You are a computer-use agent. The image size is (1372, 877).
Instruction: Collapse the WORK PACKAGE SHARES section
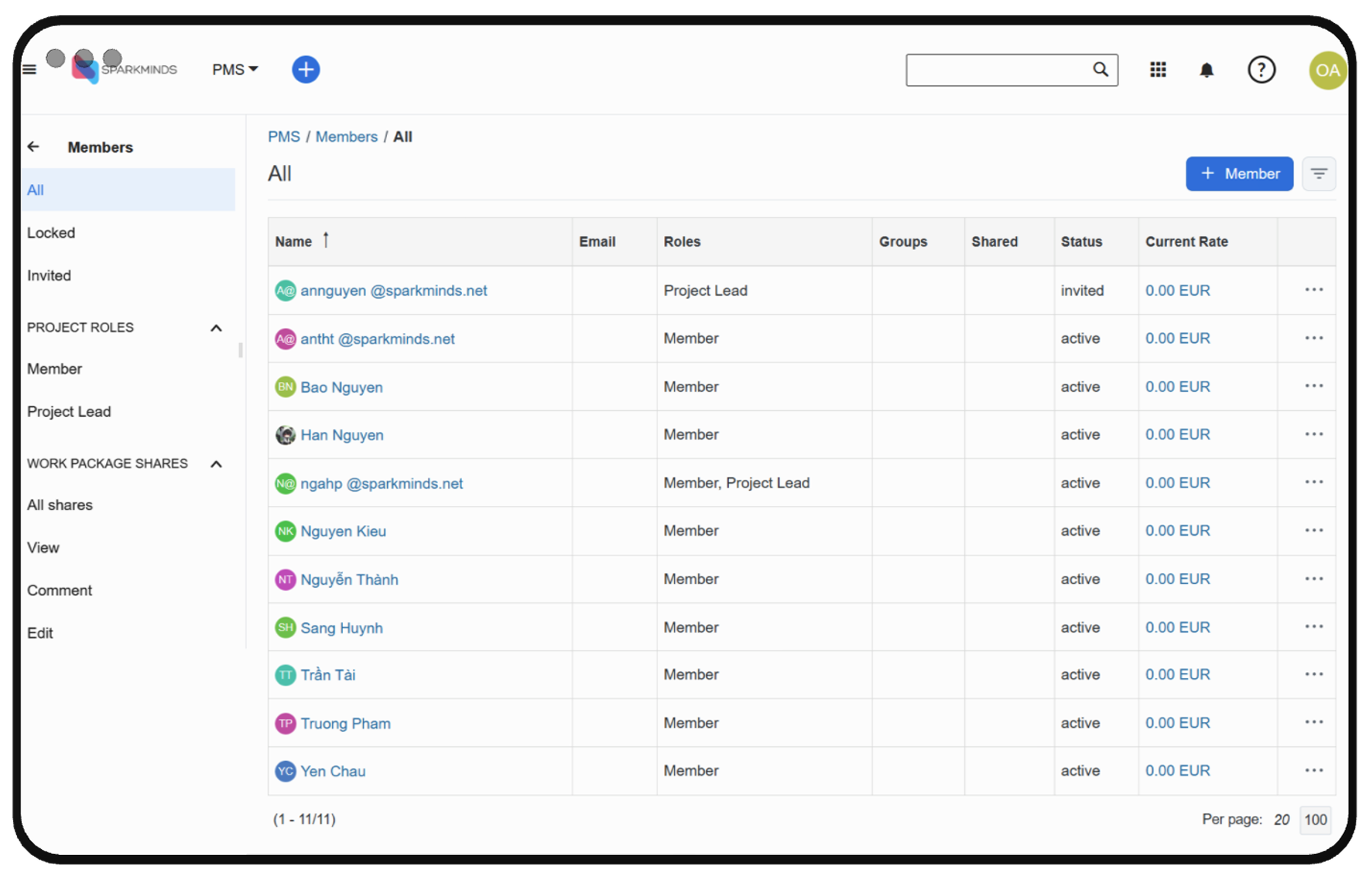(x=216, y=464)
